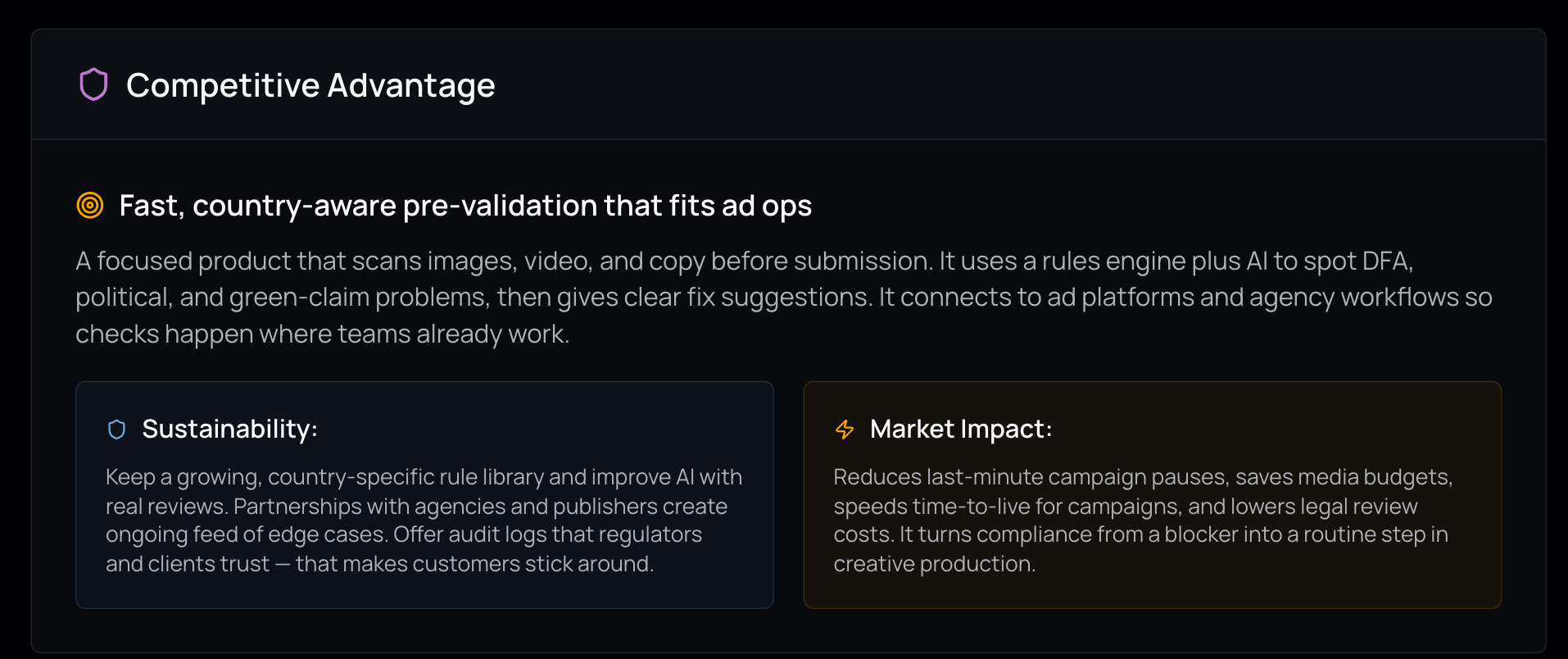Click the 'Sustainability:' label
The image size is (1568, 659).
pos(230,429)
